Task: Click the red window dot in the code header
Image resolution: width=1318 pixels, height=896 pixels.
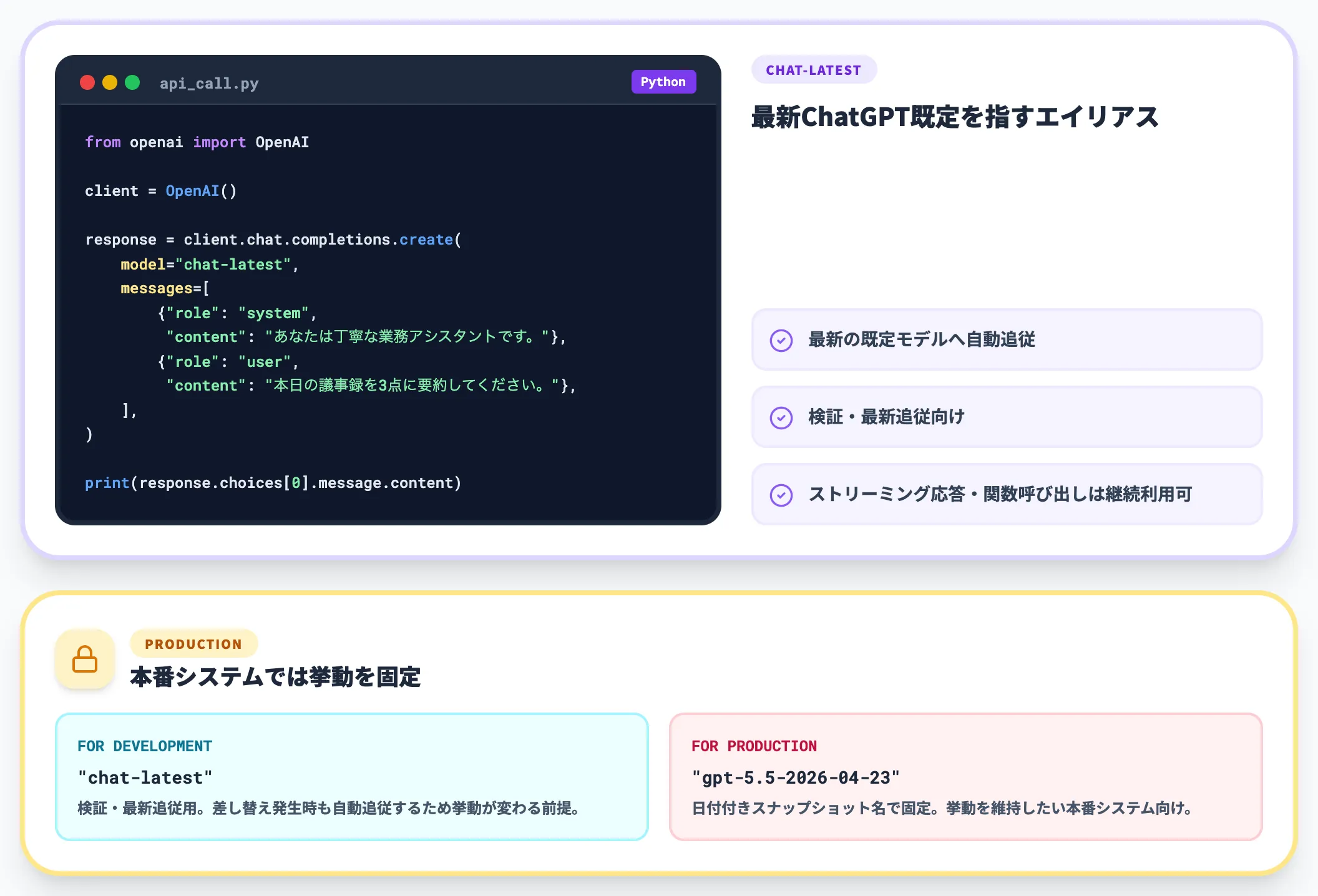Action: (87, 82)
